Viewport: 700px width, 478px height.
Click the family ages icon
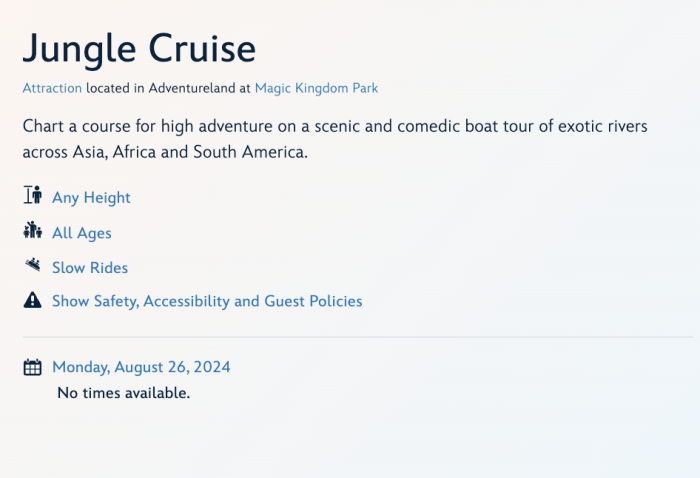pyautogui.click(x=32, y=231)
